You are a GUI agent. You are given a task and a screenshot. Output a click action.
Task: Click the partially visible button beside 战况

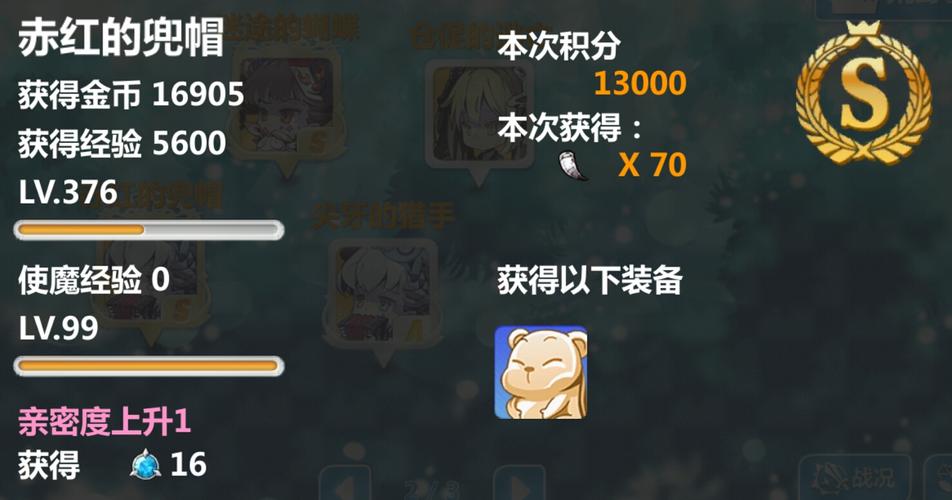tap(939, 478)
